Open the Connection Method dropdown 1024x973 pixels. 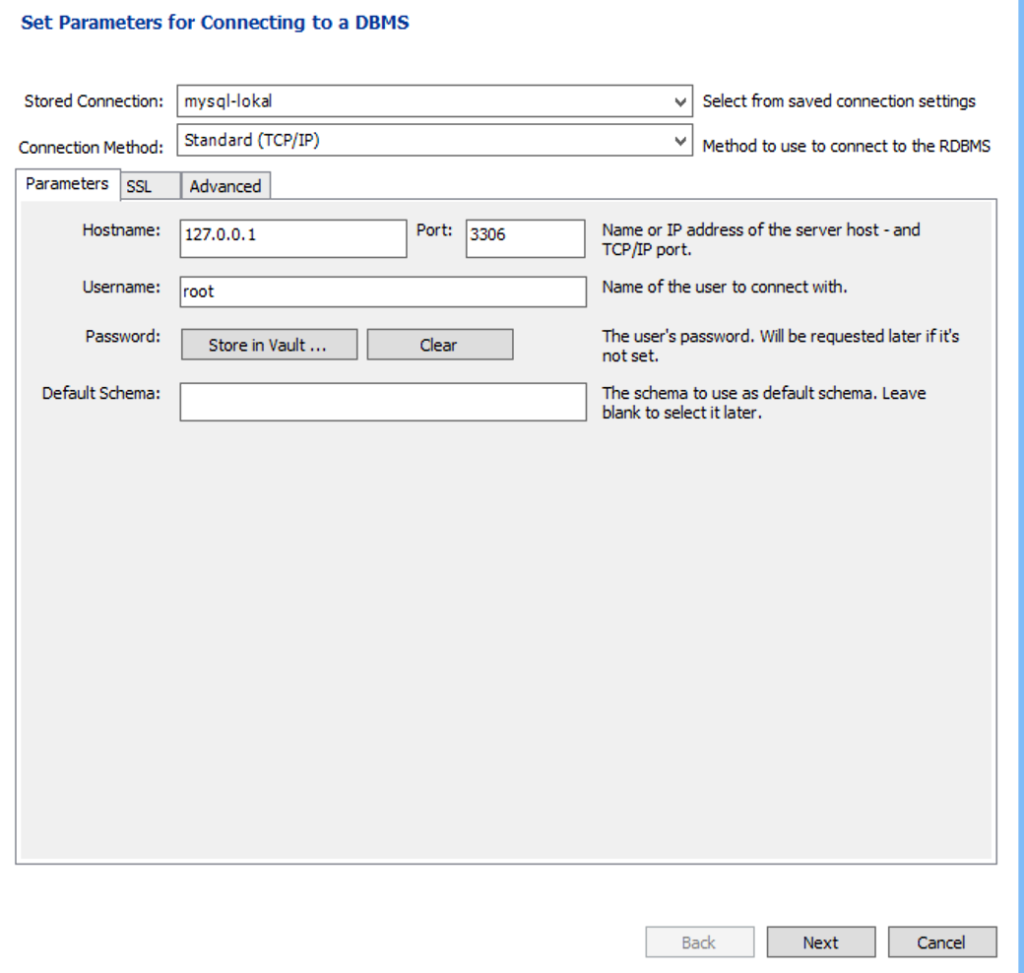click(x=434, y=140)
